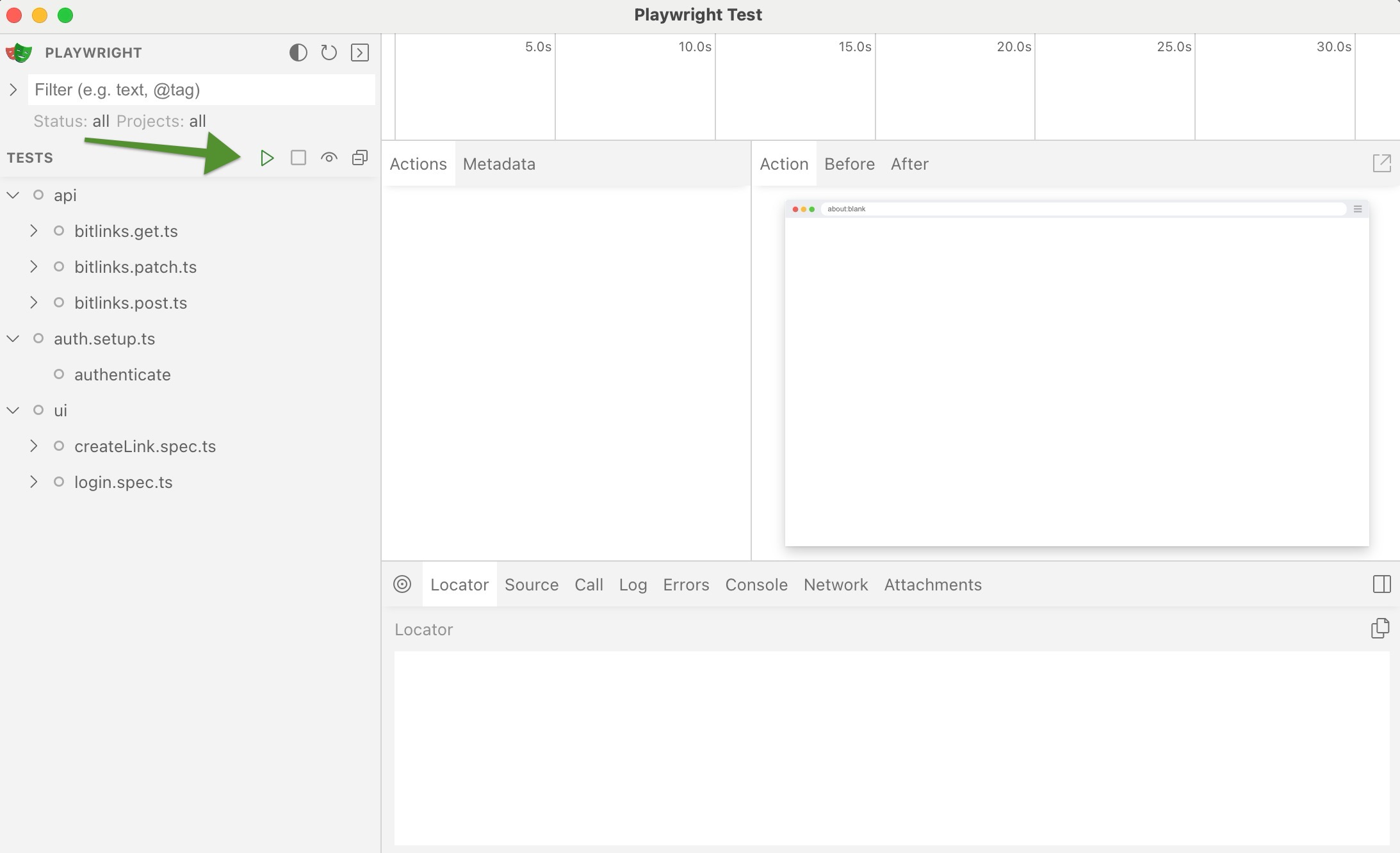Select the Action snapshot tab
Viewport: 1400px width, 853px height.
click(784, 164)
